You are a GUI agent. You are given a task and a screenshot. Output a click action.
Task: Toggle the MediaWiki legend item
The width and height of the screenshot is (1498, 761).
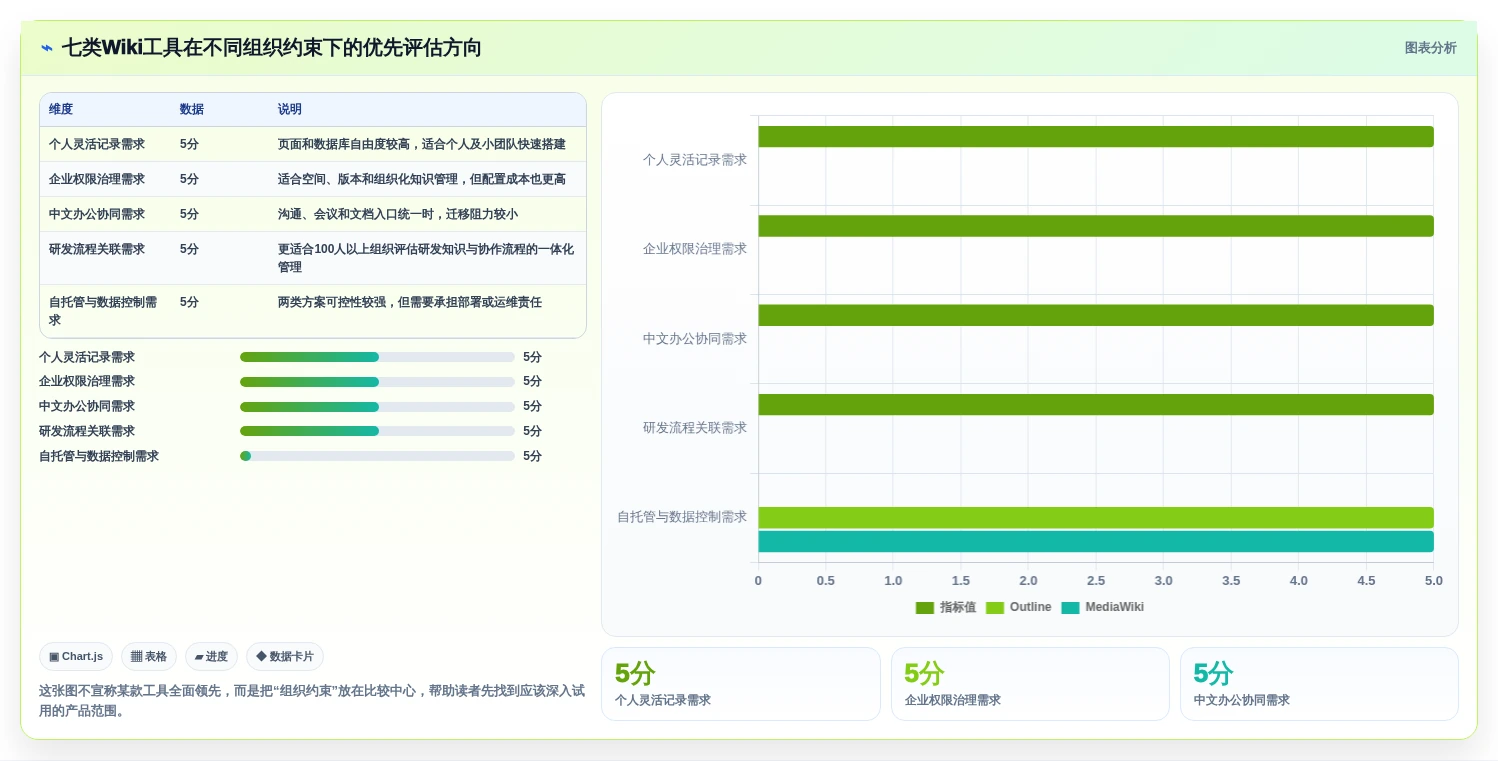tap(1103, 607)
